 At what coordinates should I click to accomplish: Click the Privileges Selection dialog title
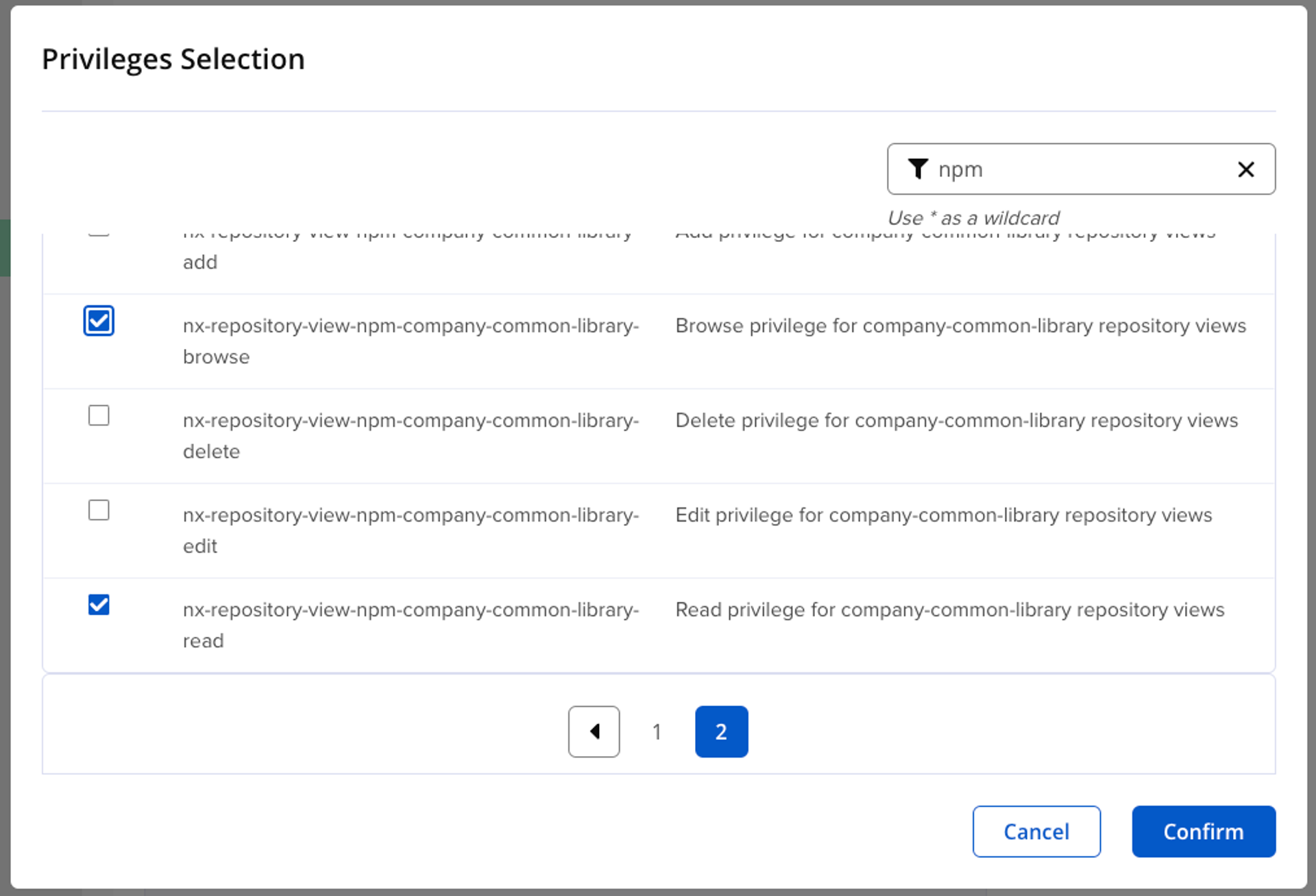173,59
